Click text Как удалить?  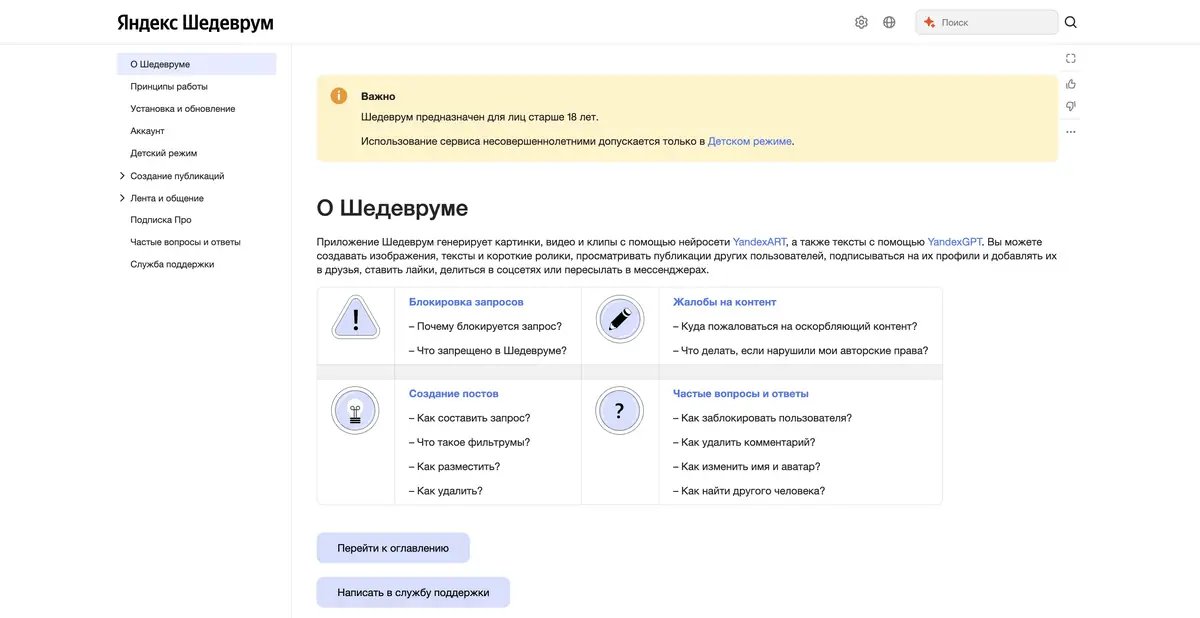[x=450, y=491]
